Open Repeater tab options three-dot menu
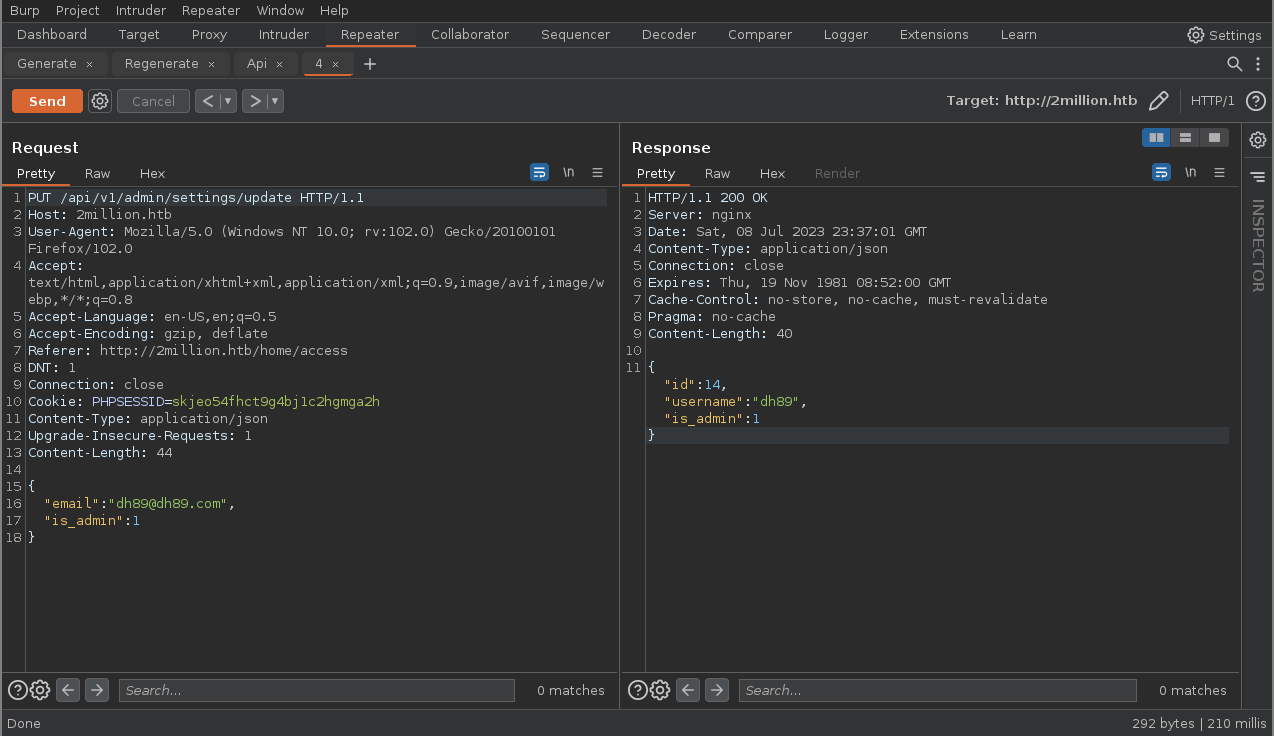 1258,64
